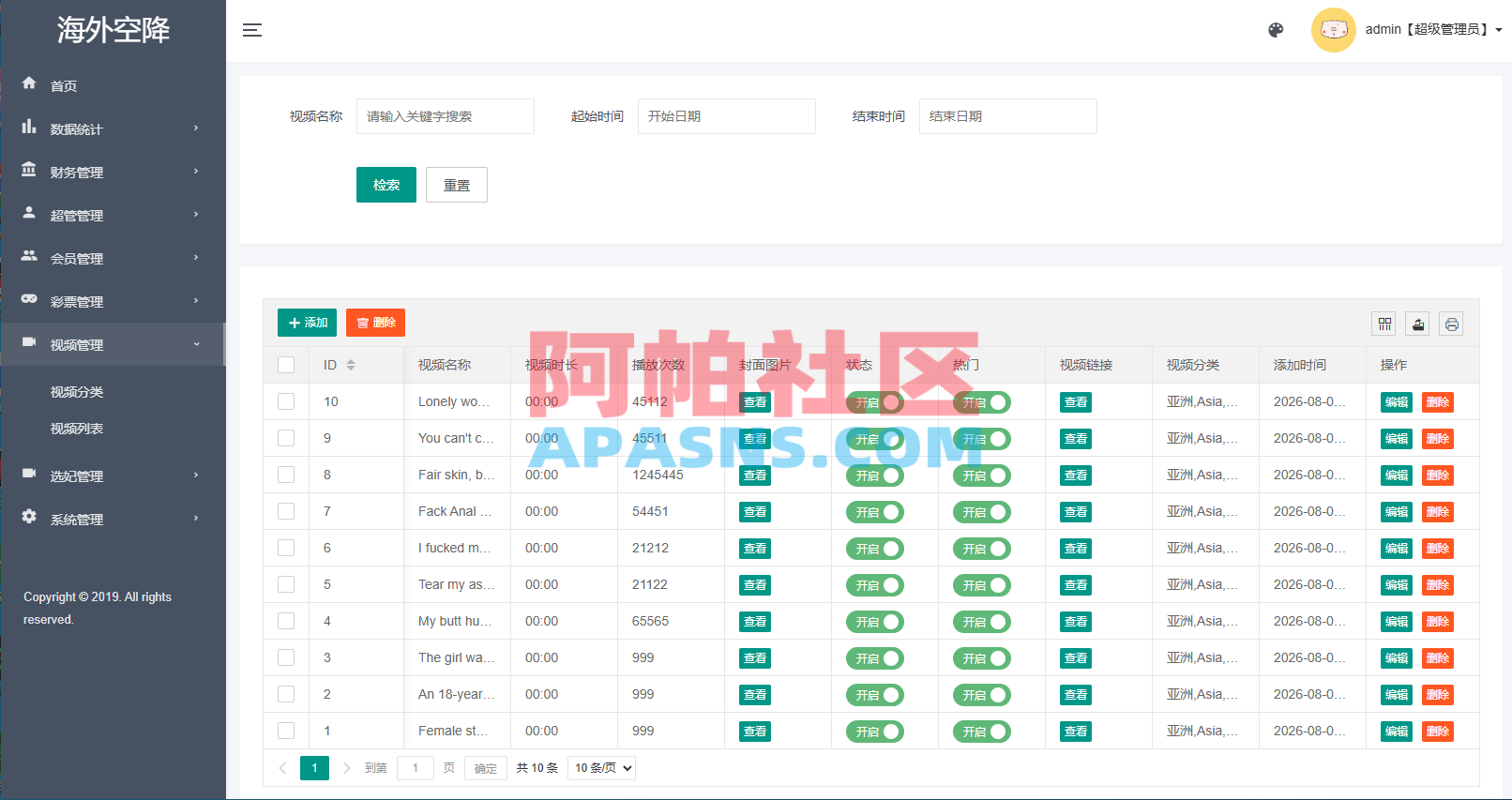Collapse the sidebar with hamburger icon
This screenshot has width=1512, height=800.
click(x=252, y=30)
